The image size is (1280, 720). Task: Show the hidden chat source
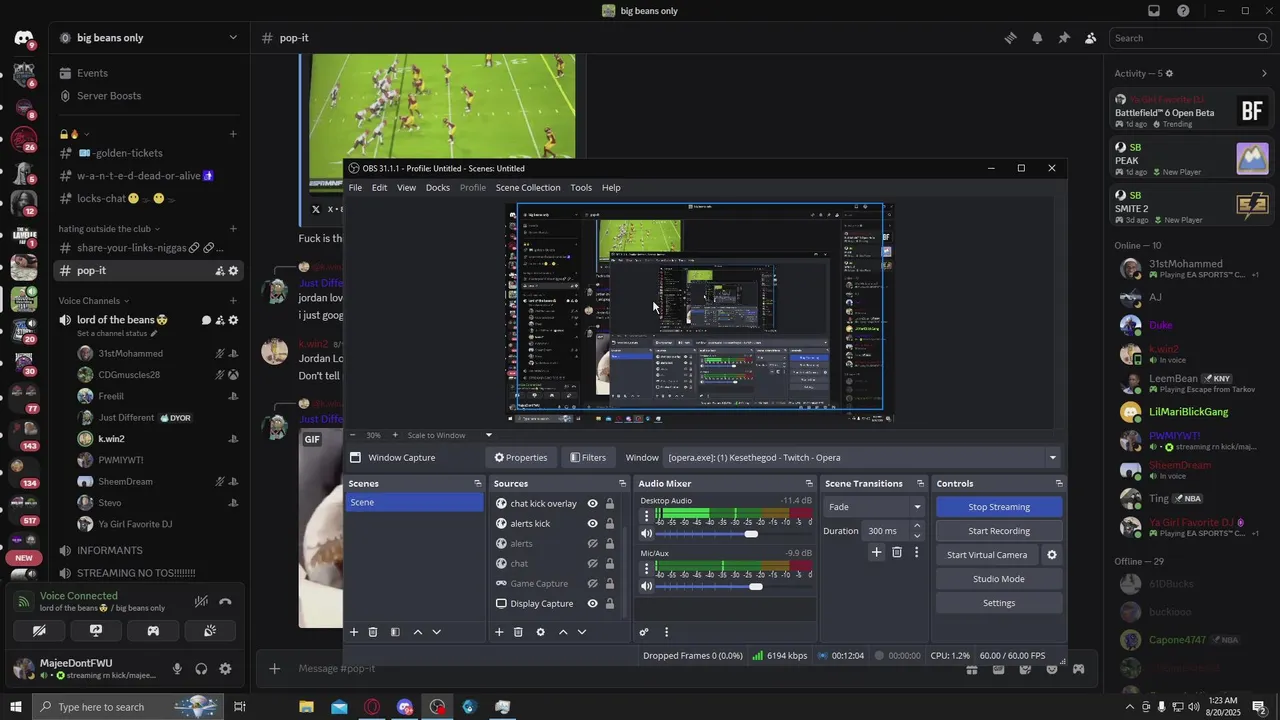592,564
